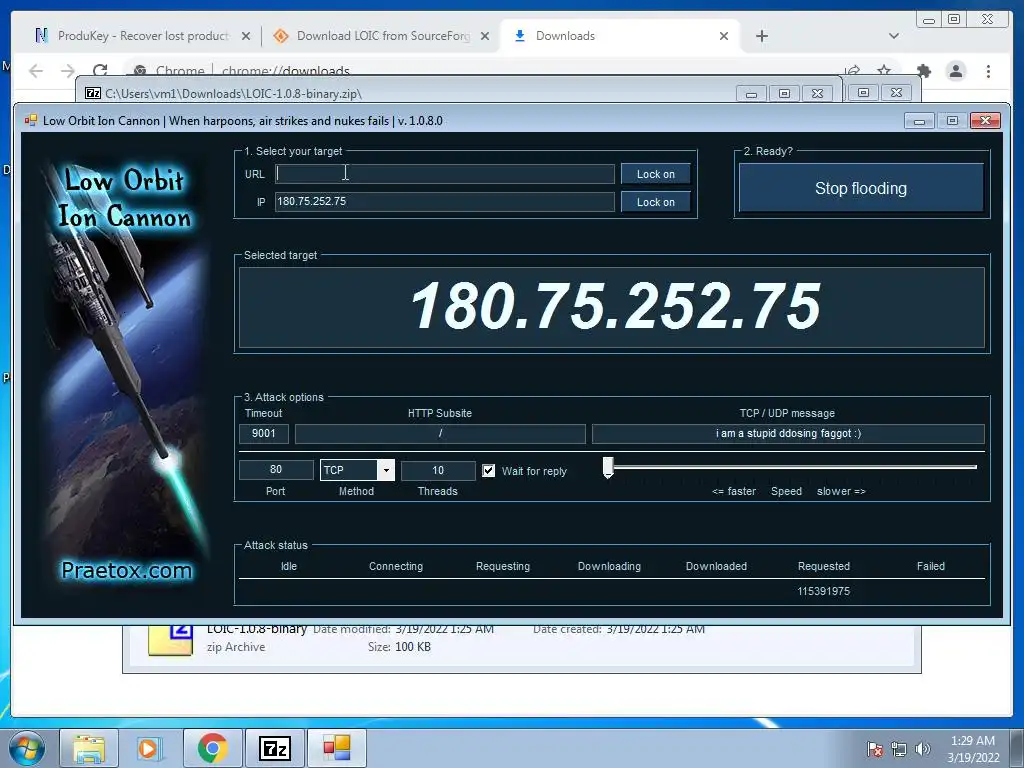
Task: Click the Chrome taskbar icon
Action: 212,748
